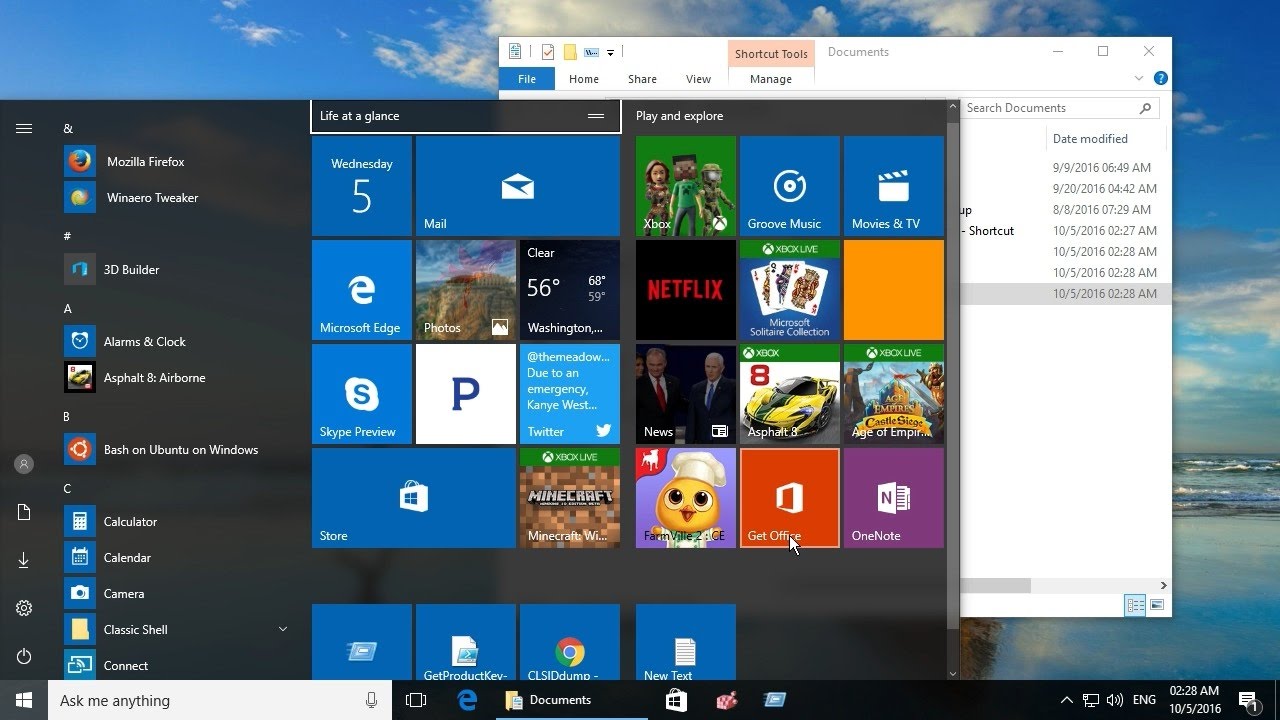Expand the Explorer ribbon chevron
1280x720 pixels.
tap(1139, 78)
